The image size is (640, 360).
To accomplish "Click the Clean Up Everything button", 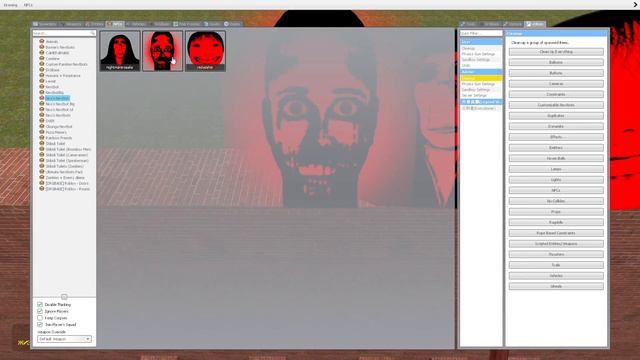I will point(556,52).
